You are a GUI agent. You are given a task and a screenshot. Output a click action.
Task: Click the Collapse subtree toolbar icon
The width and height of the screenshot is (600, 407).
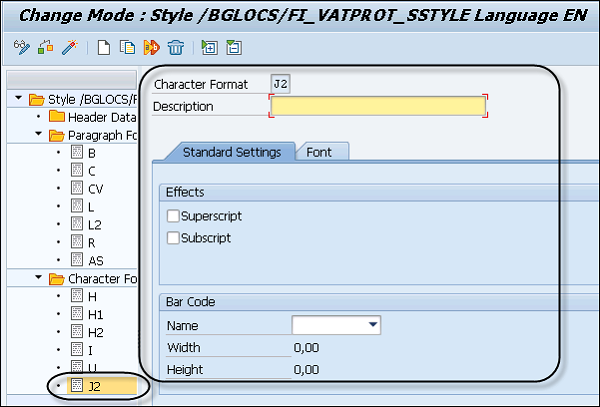click(x=233, y=47)
